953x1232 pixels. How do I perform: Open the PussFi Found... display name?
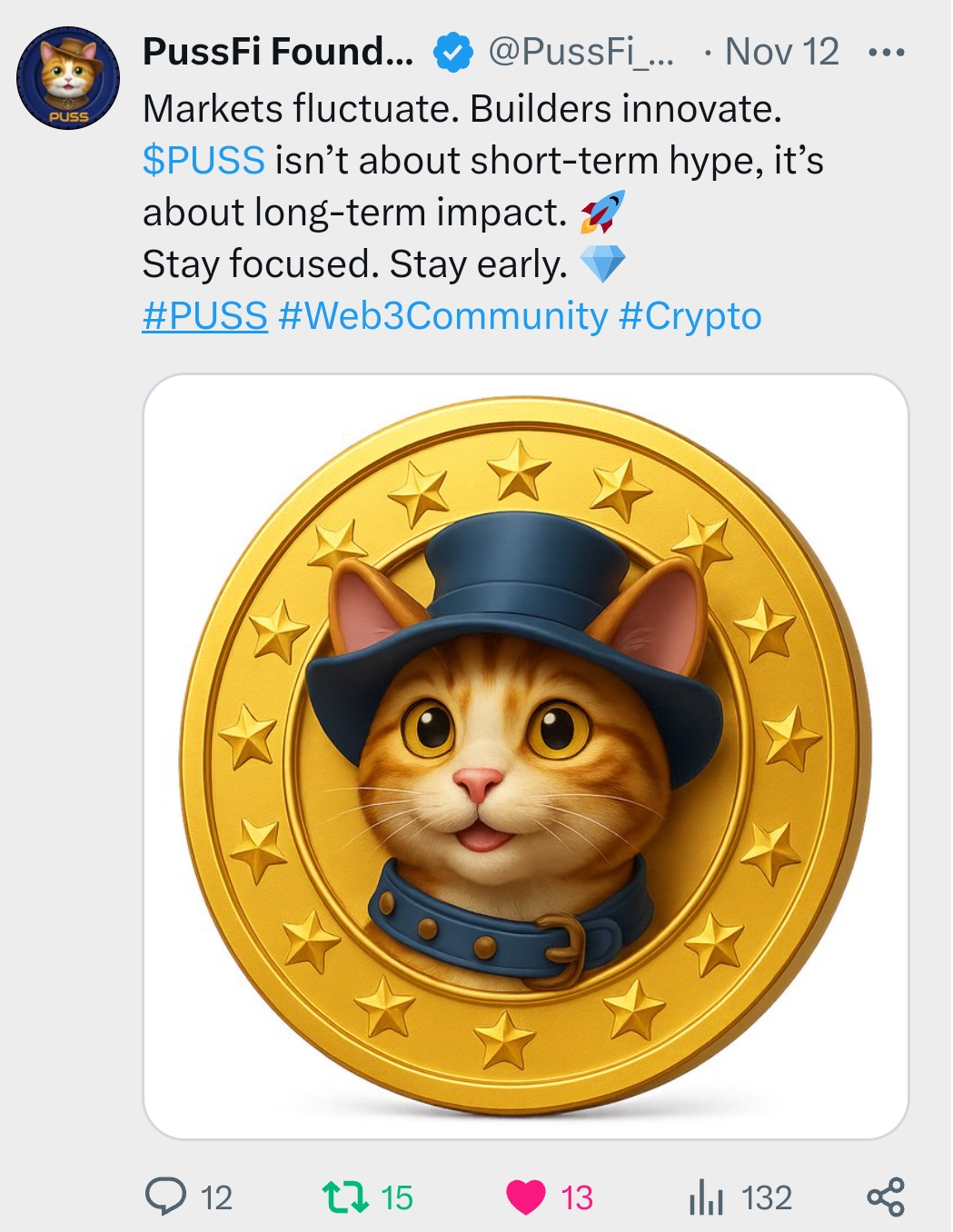pos(278,52)
